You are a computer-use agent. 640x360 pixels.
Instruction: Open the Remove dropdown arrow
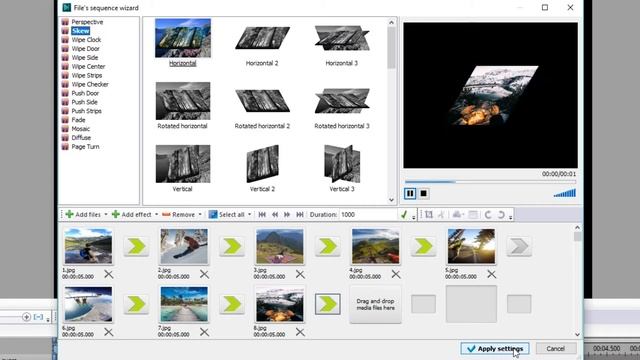pyautogui.click(x=200, y=215)
